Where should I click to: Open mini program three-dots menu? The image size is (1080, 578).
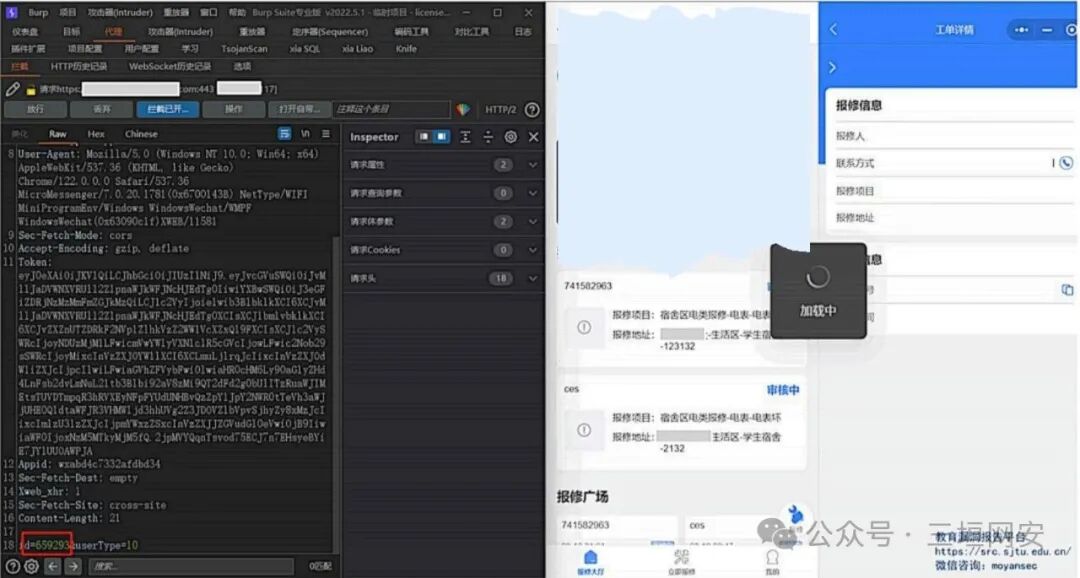(x=1021, y=30)
